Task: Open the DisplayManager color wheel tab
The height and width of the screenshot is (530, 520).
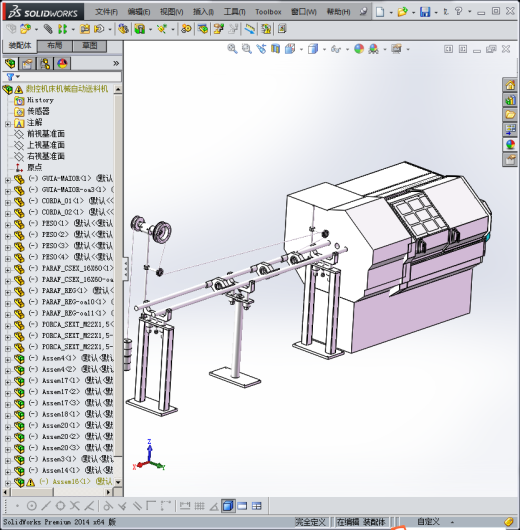Action: point(62,64)
